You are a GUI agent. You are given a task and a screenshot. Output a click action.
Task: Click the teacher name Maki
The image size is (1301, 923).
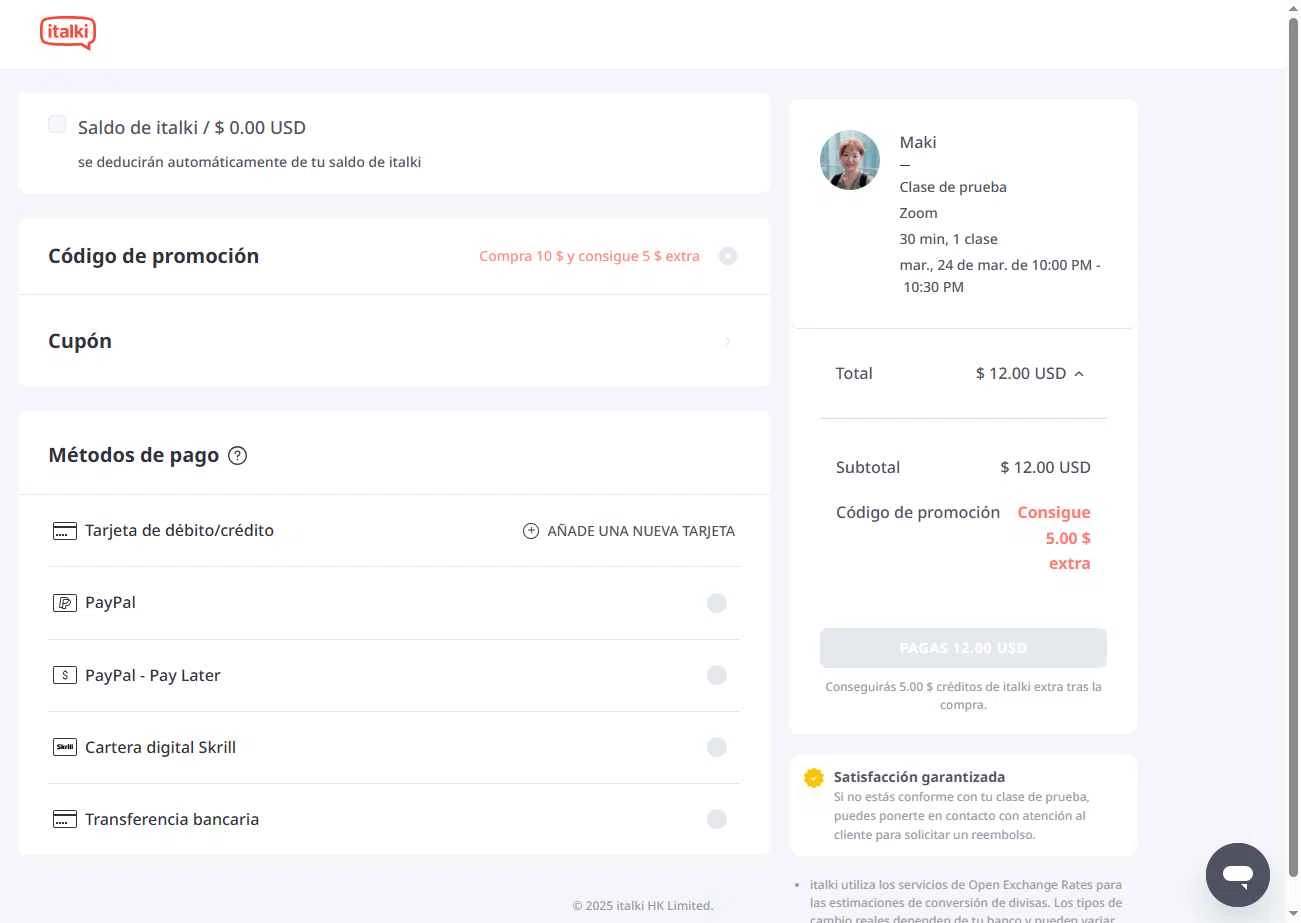(918, 142)
